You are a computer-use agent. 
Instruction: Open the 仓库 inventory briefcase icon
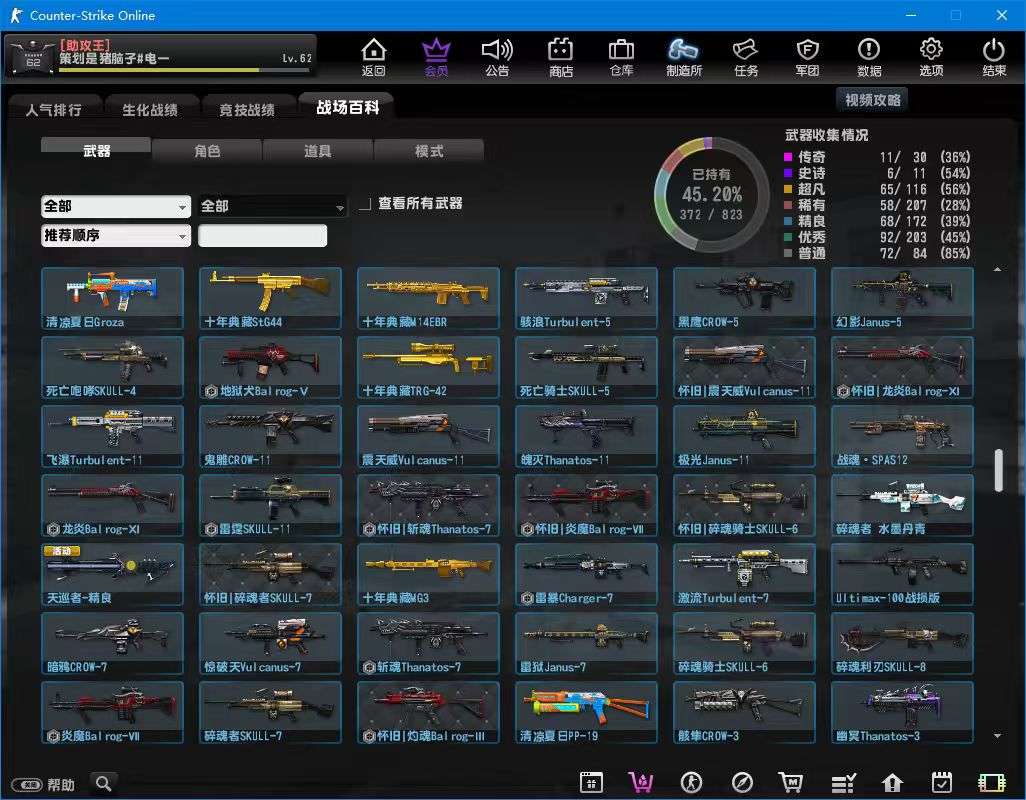coord(621,57)
